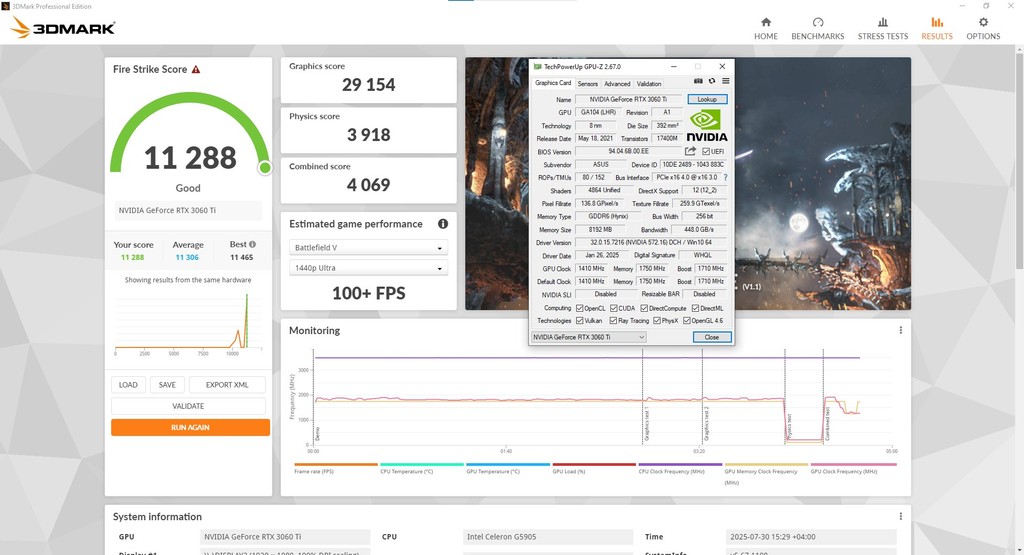Toggle the OpenCL checkbox
Image resolution: width=1024 pixels, height=555 pixels.
click(x=579, y=308)
